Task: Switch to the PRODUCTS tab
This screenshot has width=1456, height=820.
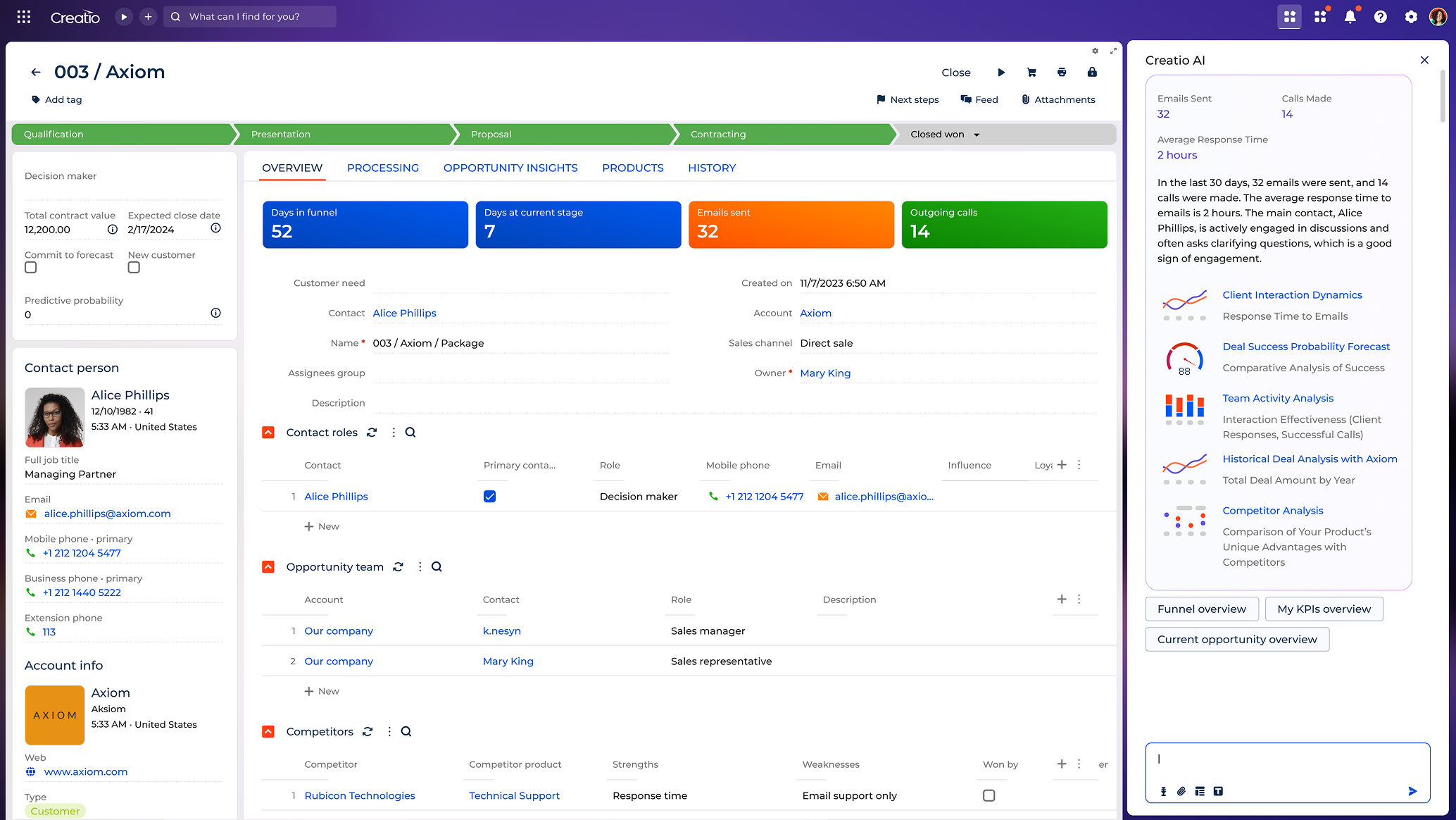Action: click(x=632, y=168)
